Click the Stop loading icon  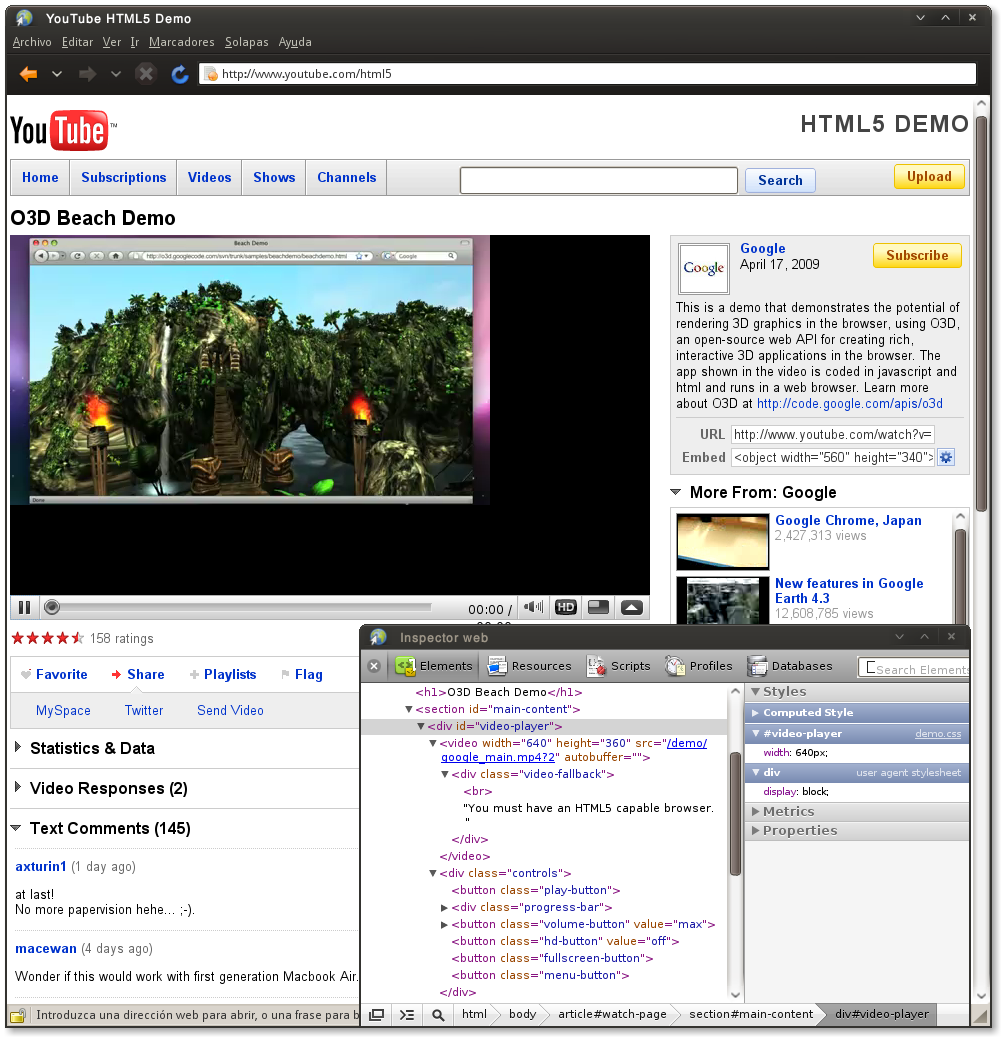(145, 73)
